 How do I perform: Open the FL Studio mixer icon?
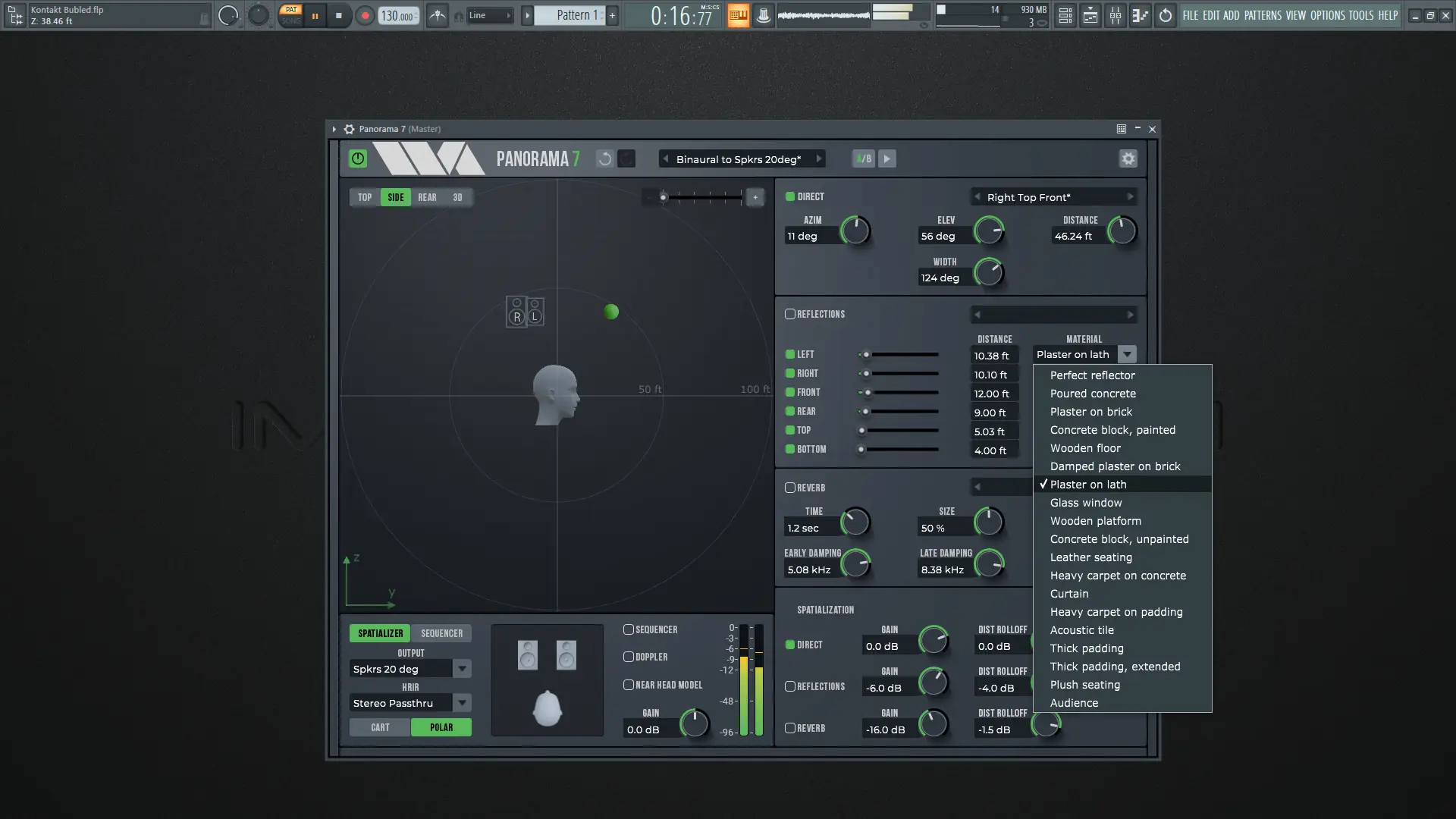pyautogui.click(x=1115, y=15)
